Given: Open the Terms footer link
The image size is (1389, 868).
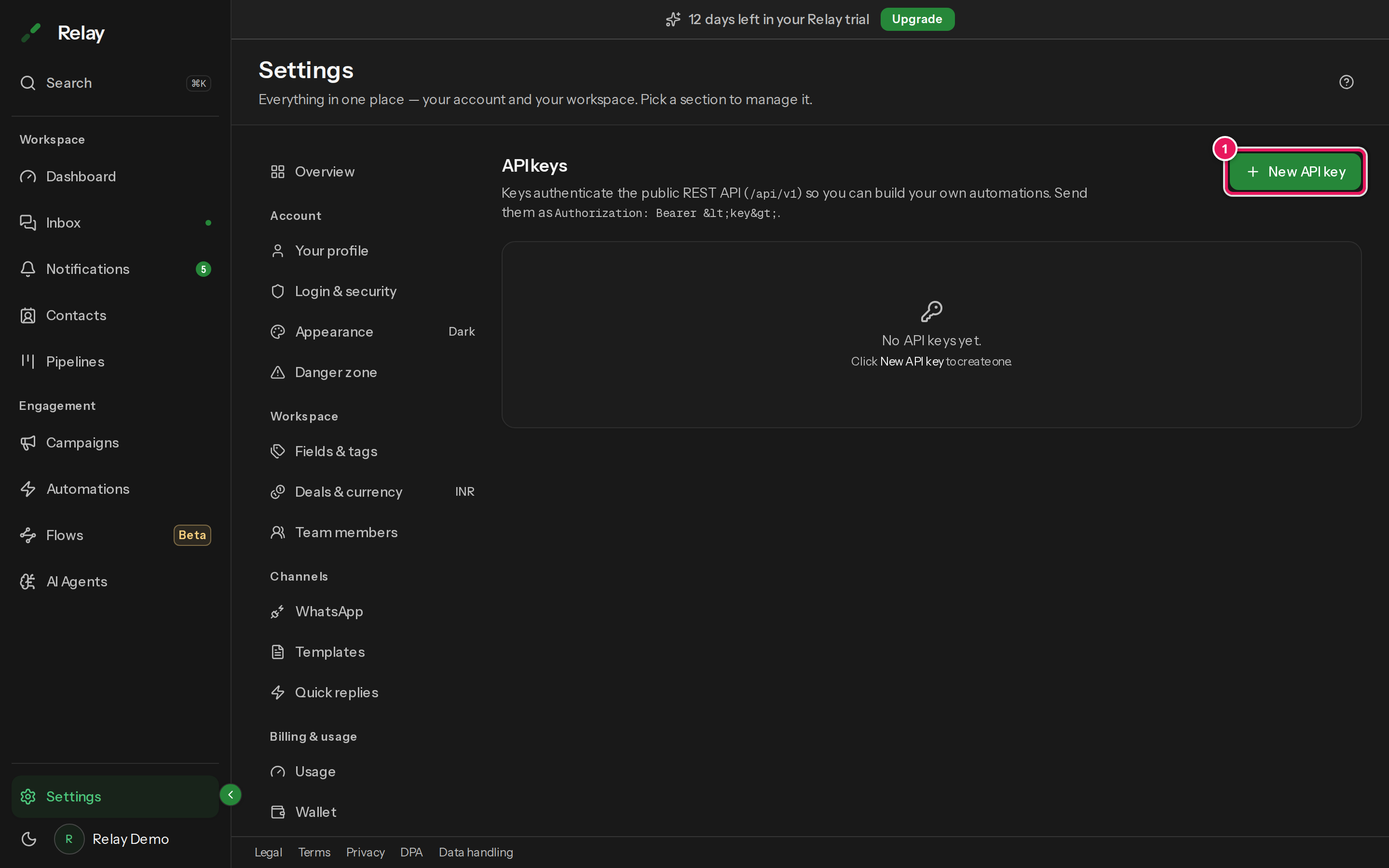Looking at the screenshot, I should (x=314, y=853).
